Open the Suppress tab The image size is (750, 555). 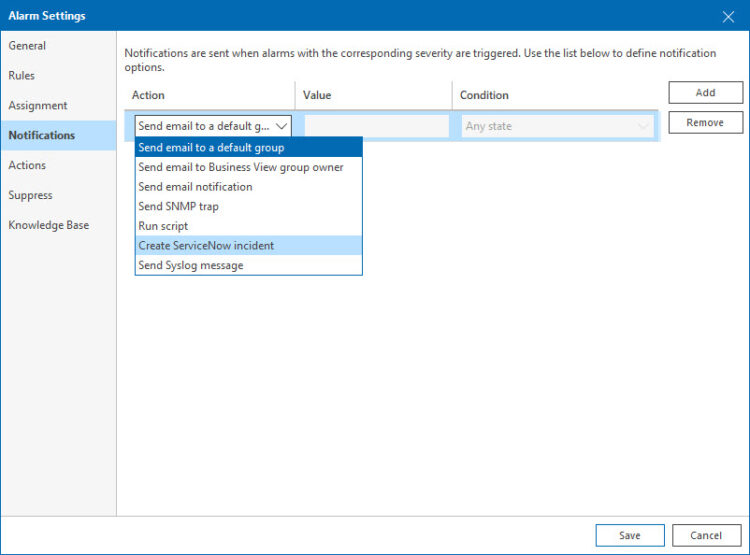point(30,196)
